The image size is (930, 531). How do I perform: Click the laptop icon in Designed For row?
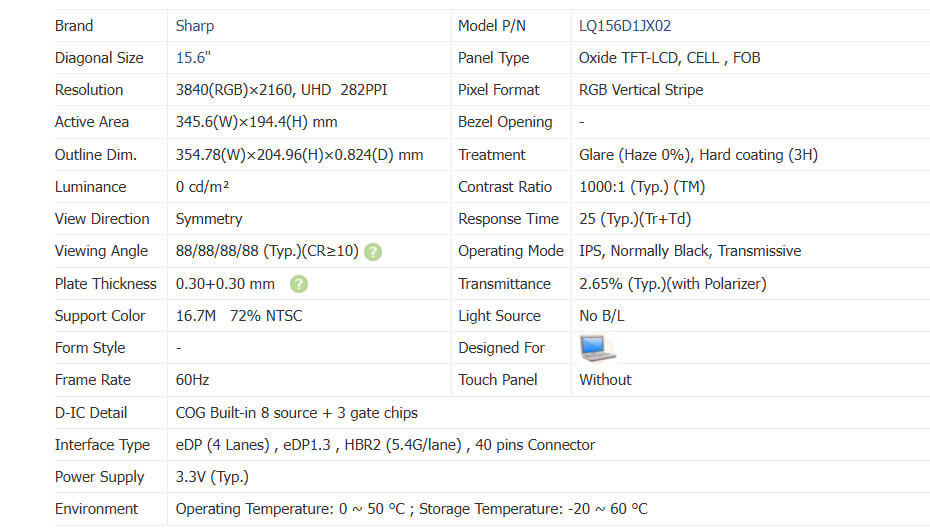(597, 347)
